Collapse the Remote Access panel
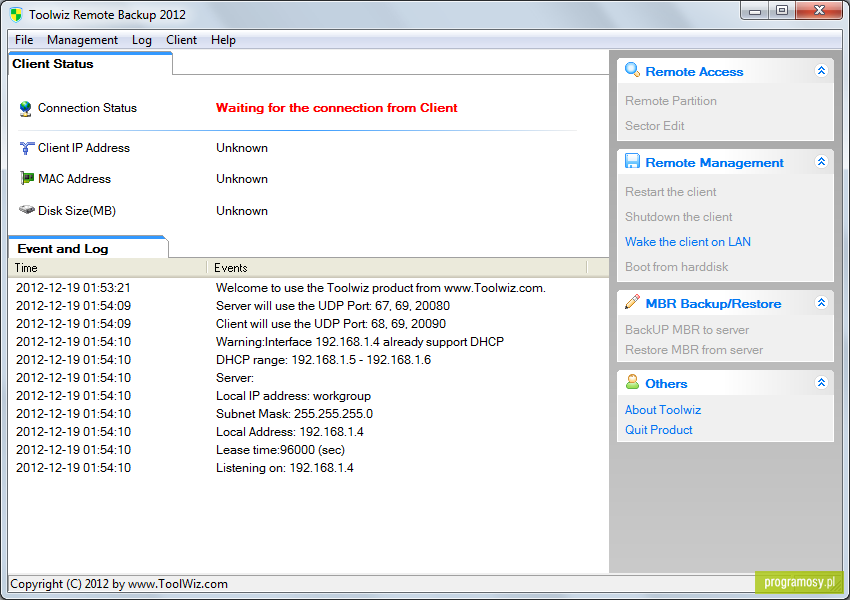This screenshot has height=600, width=850. pos(821,71)
